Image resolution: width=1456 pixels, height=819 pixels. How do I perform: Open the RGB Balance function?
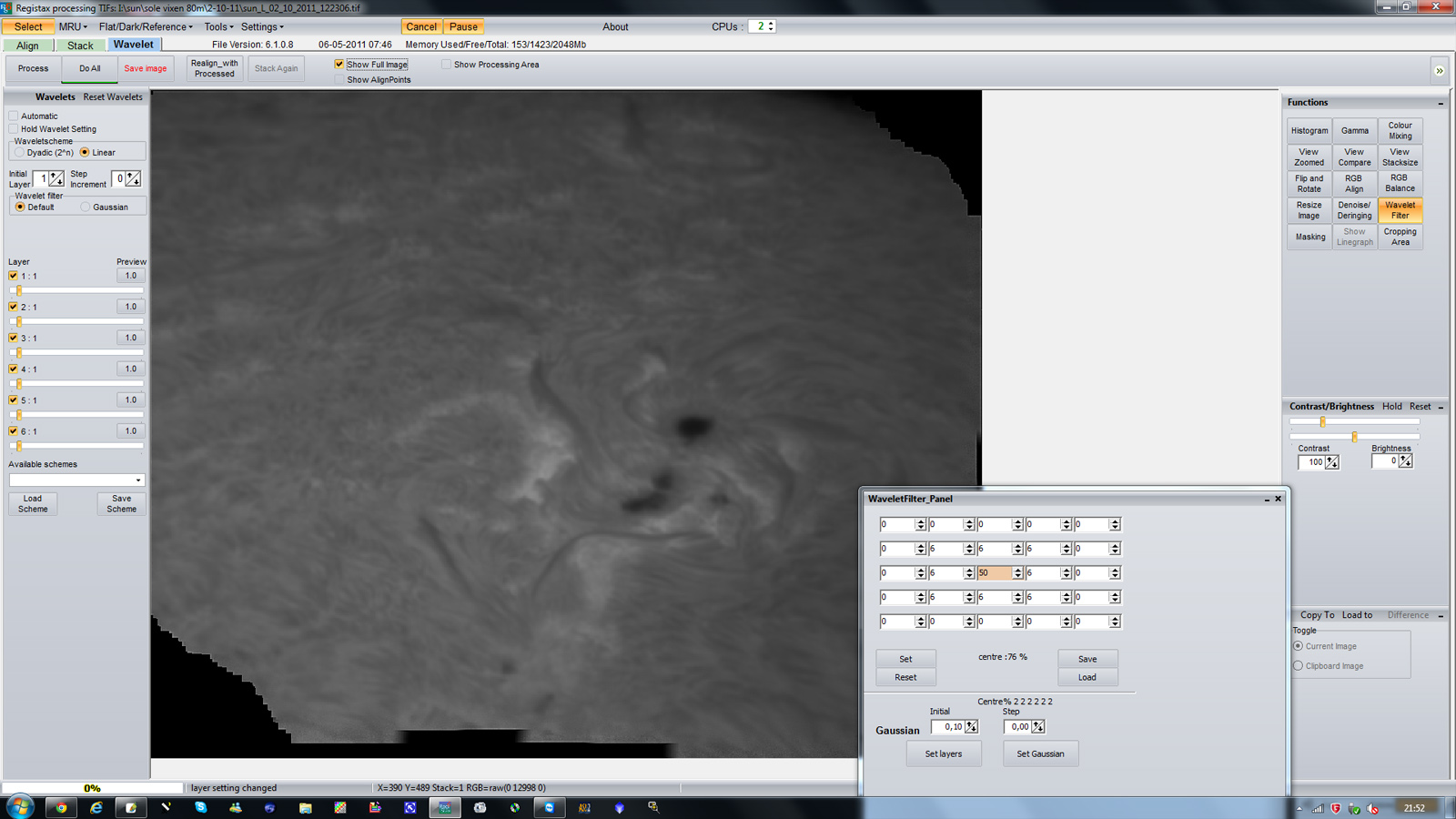(1400, 183)
